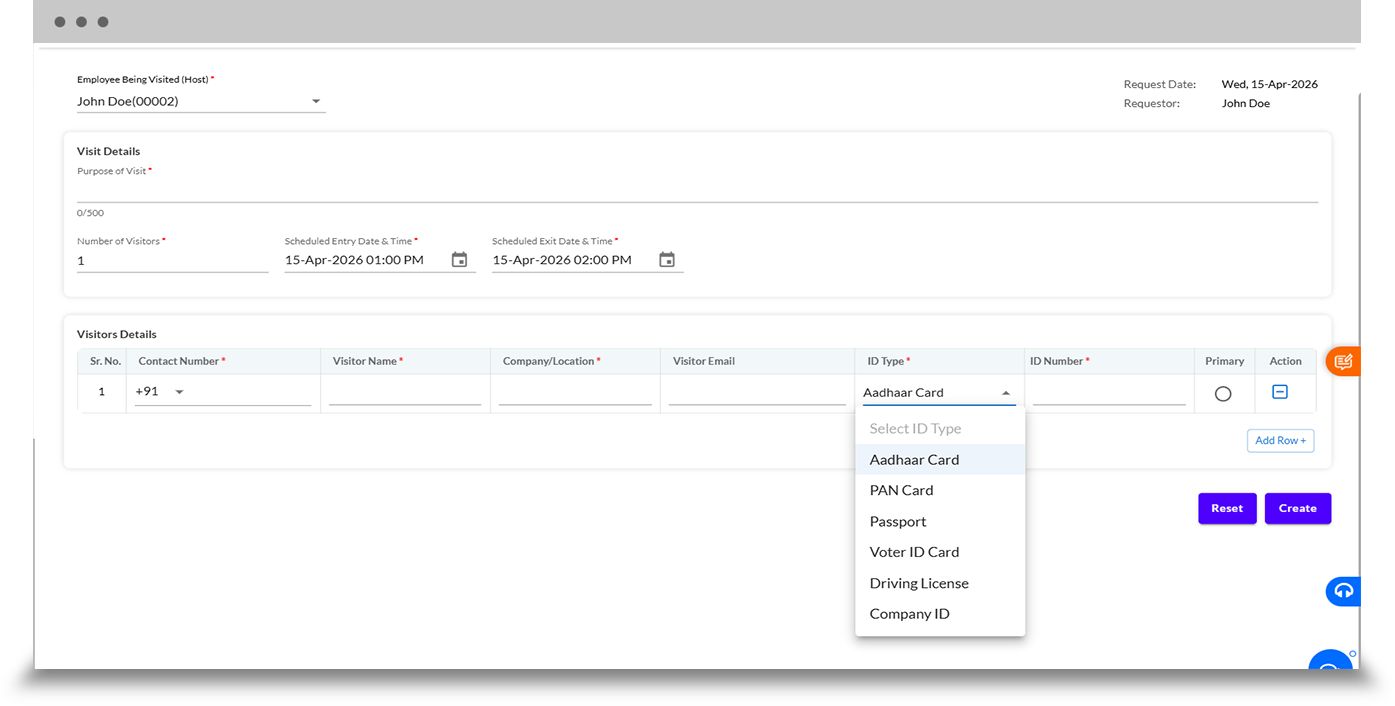Screen dimensions: 1395x706
Task: Select Voter ID Card option
Action: [914, 552]
